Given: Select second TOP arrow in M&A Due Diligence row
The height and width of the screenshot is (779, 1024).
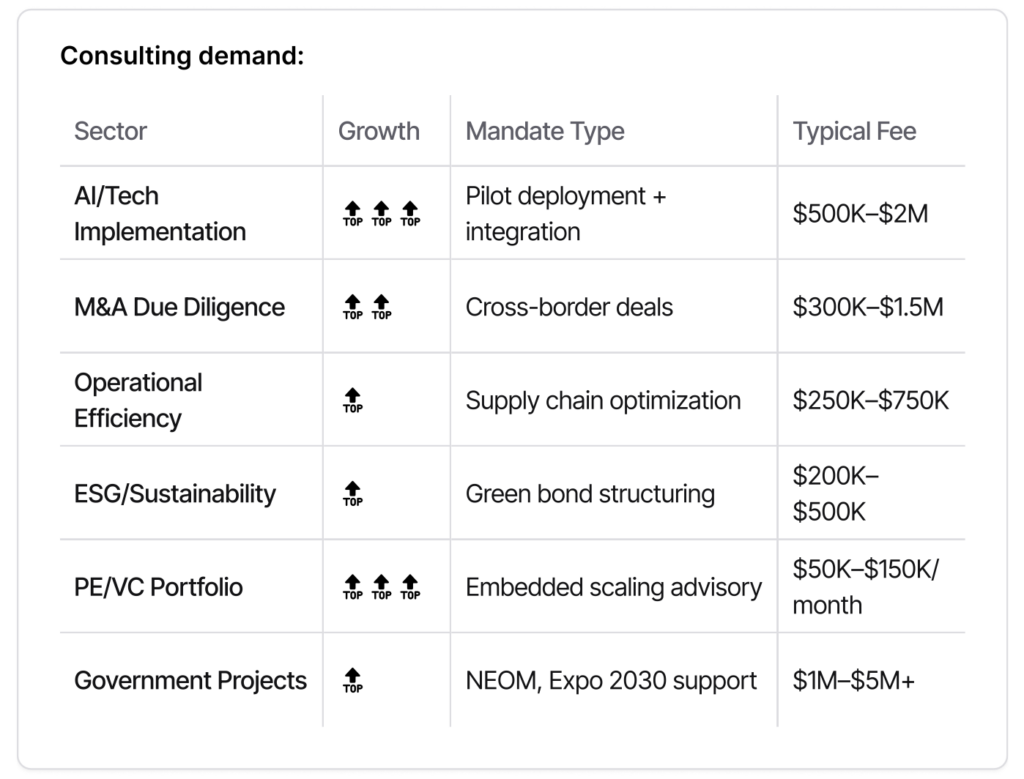Looking at the screenshot, I should coord(381,307).
